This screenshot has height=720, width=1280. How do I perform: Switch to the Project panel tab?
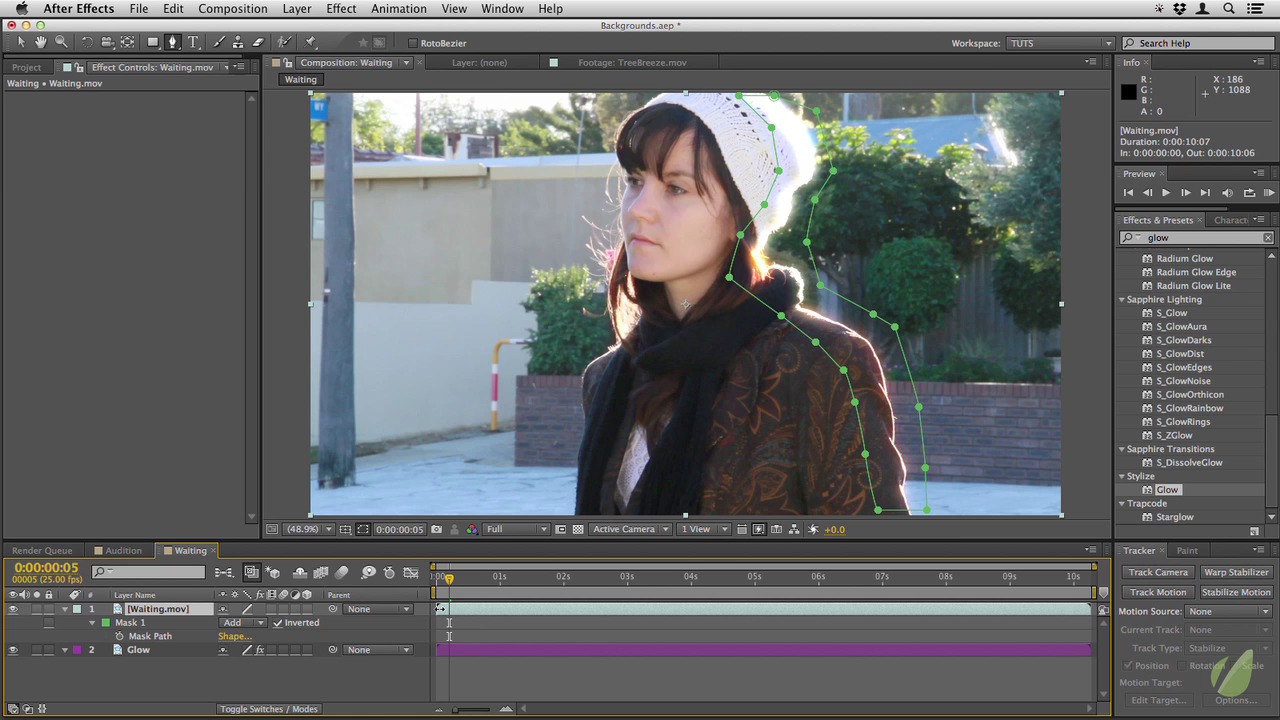[x=27, y=67]
